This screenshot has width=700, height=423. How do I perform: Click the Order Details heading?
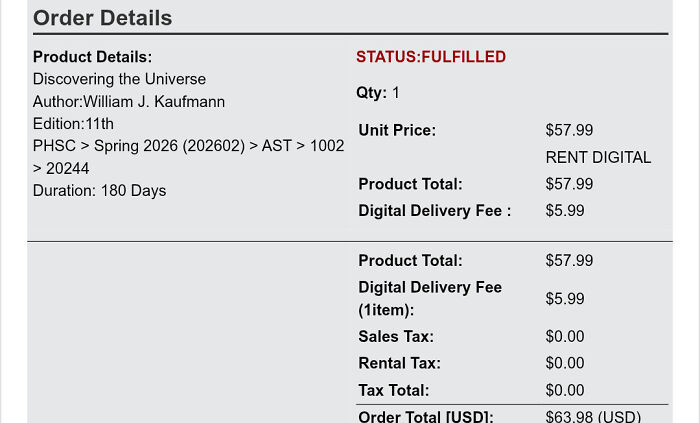(102, 18)
